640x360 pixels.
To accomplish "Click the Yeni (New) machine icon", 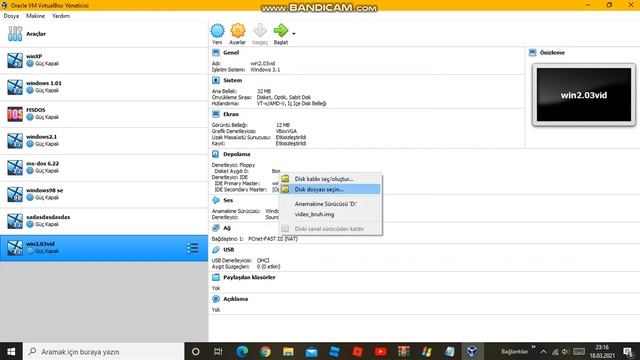I will click(217, 31).
